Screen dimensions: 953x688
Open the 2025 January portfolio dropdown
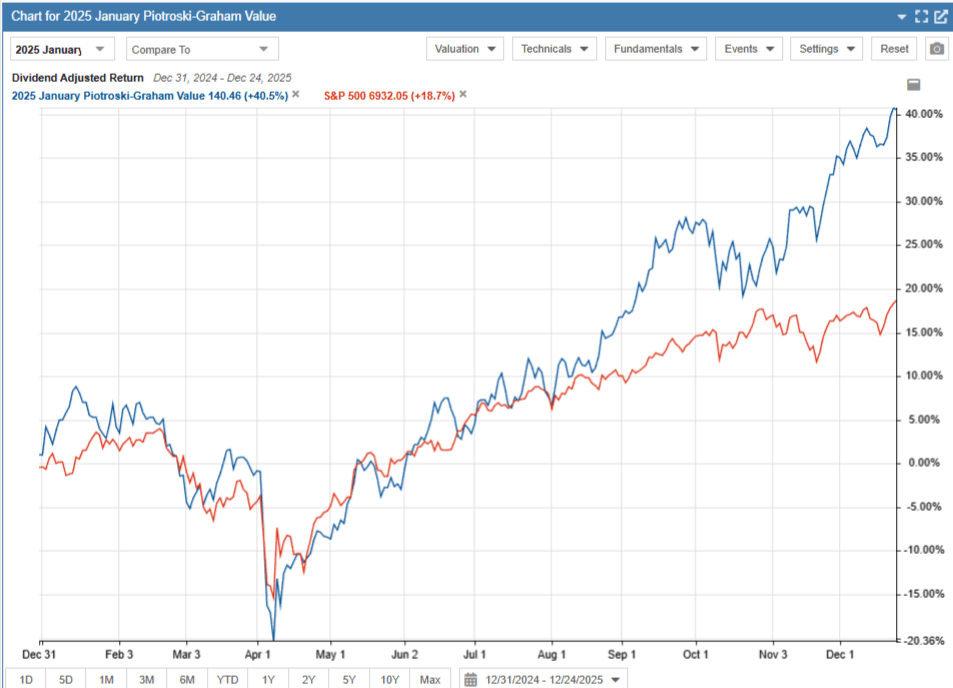click(62, 49)
